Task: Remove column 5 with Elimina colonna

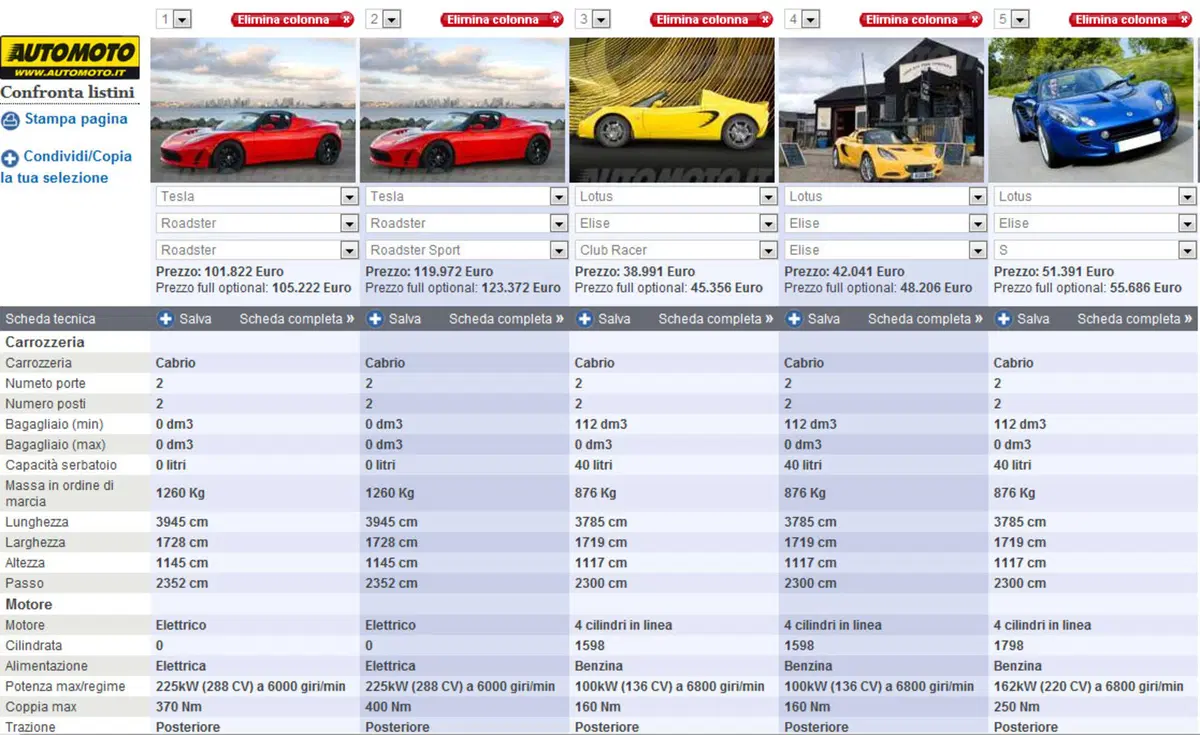Action: (x=1131, y=19)
